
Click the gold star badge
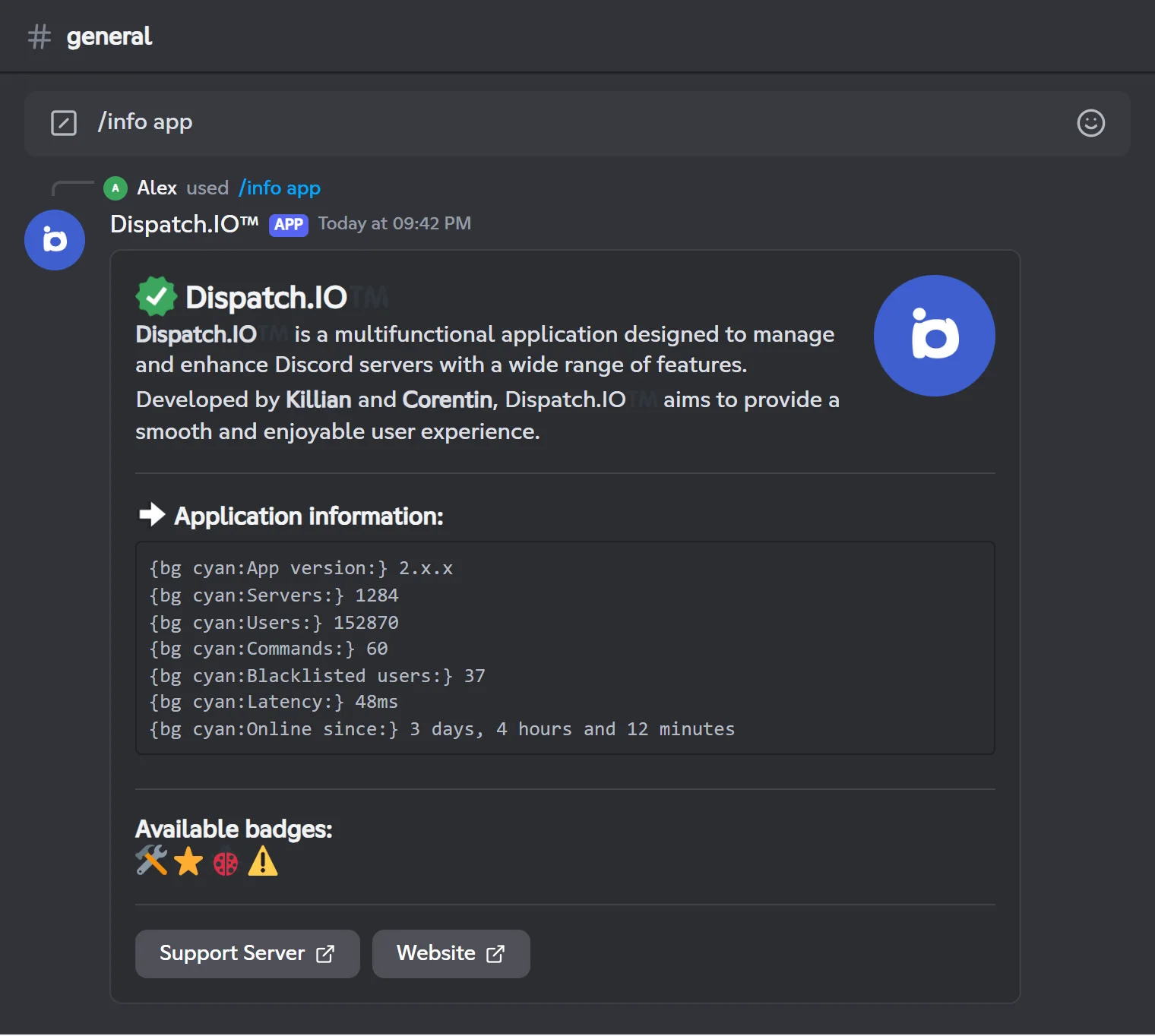pos(188,861)
